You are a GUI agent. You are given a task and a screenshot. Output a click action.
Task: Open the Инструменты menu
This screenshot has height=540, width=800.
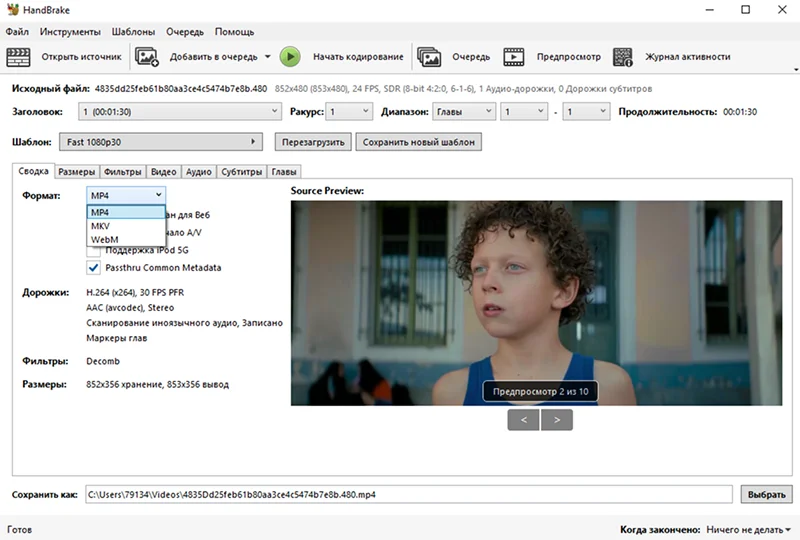70,32
